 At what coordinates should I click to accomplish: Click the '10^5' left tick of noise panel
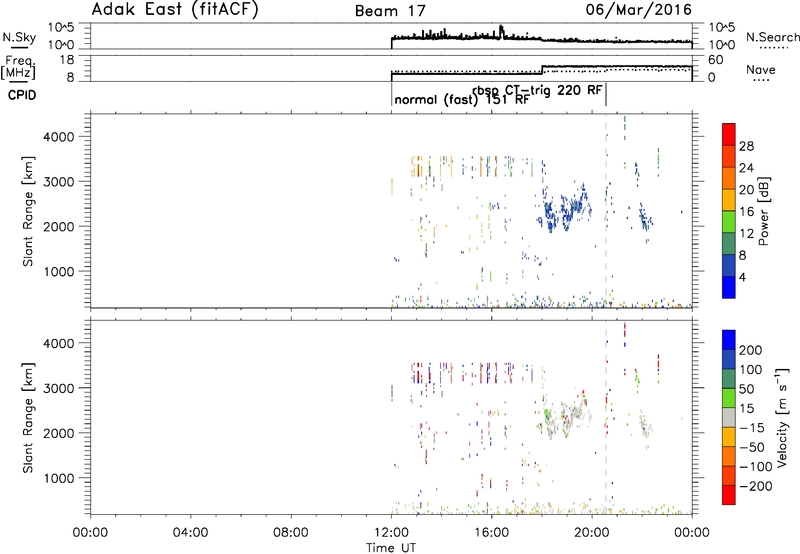[x=61, y=27]
